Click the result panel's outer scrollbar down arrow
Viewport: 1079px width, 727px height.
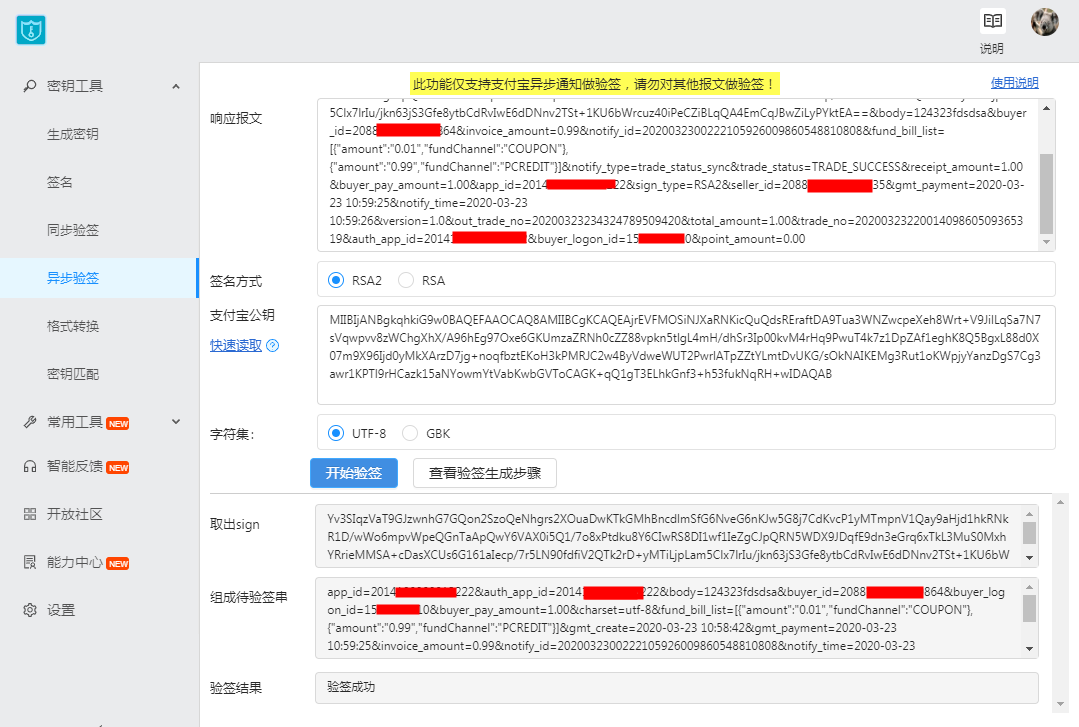pyautogui.click(x=1060, y=704)
